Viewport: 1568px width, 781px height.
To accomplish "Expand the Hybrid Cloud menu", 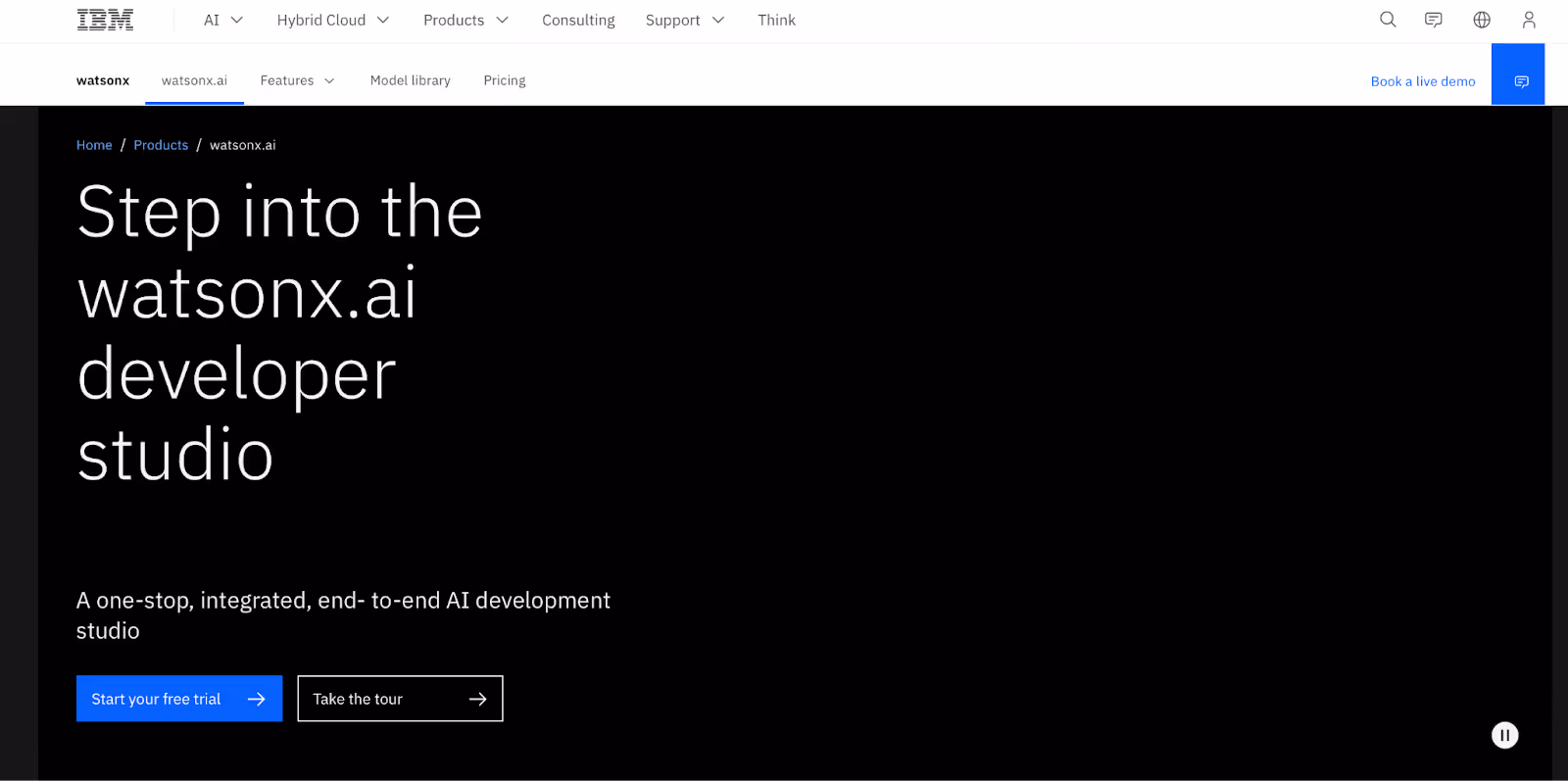I will point(333,20).
